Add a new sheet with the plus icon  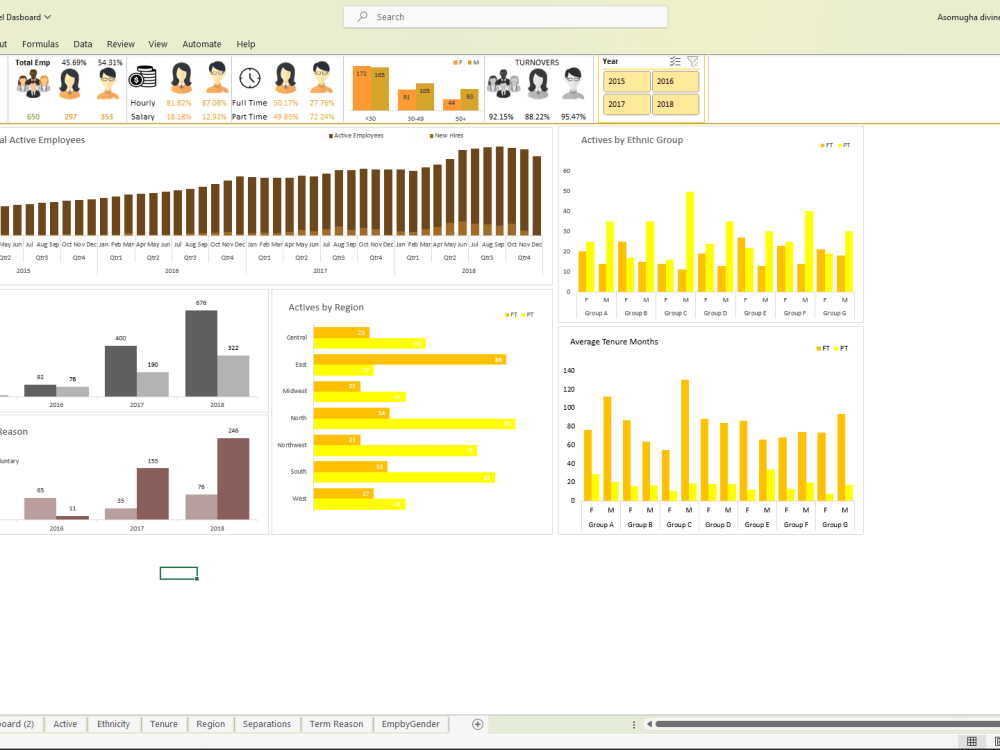pyautogui.click(x=478, y=724)
